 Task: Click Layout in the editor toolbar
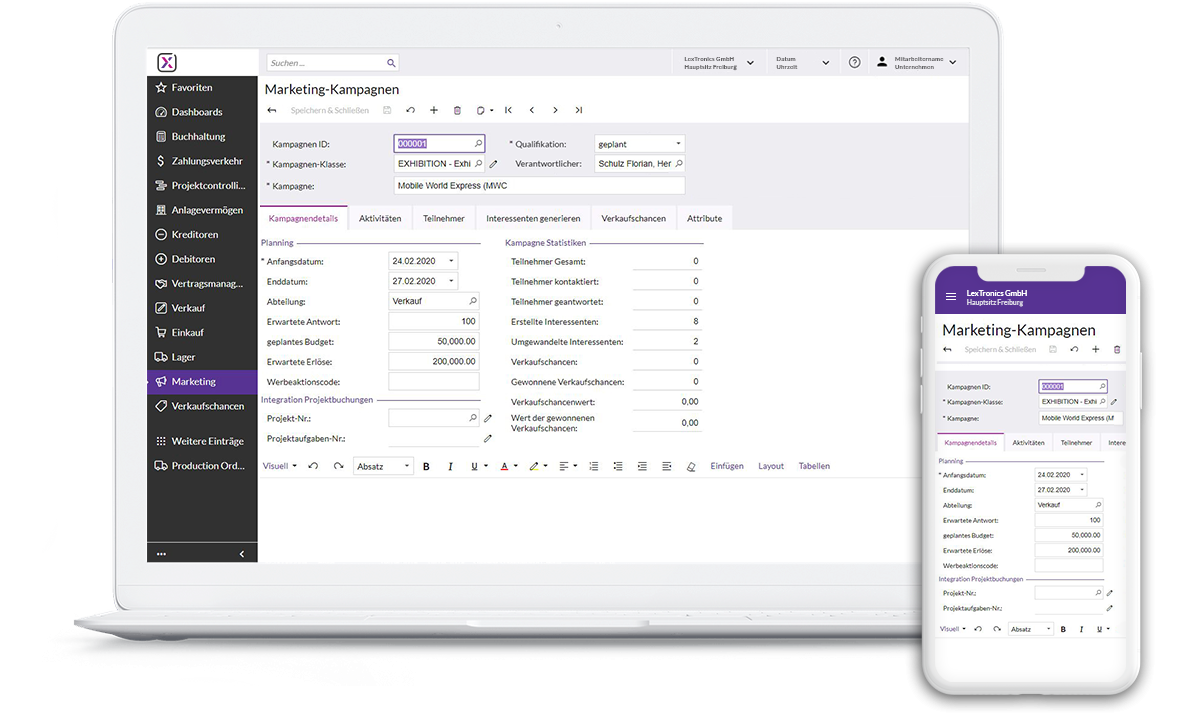[771, 466]
